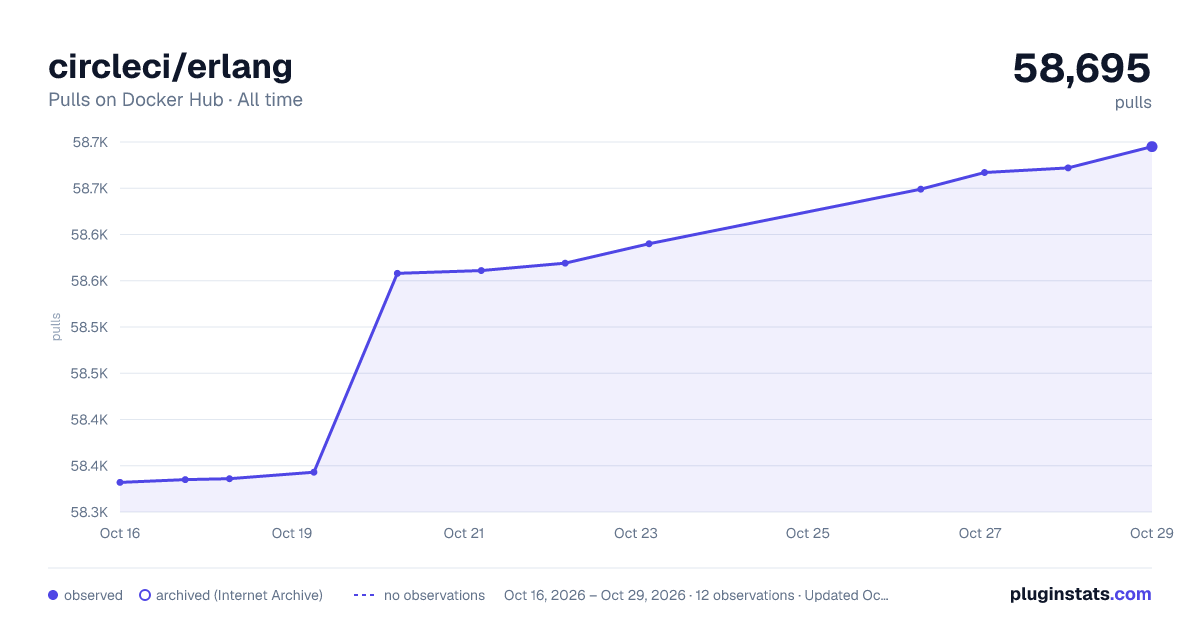
Task: Click the 'Pulls on Docker Hub · All time' subtitle
Action: [x=175, y=100]
